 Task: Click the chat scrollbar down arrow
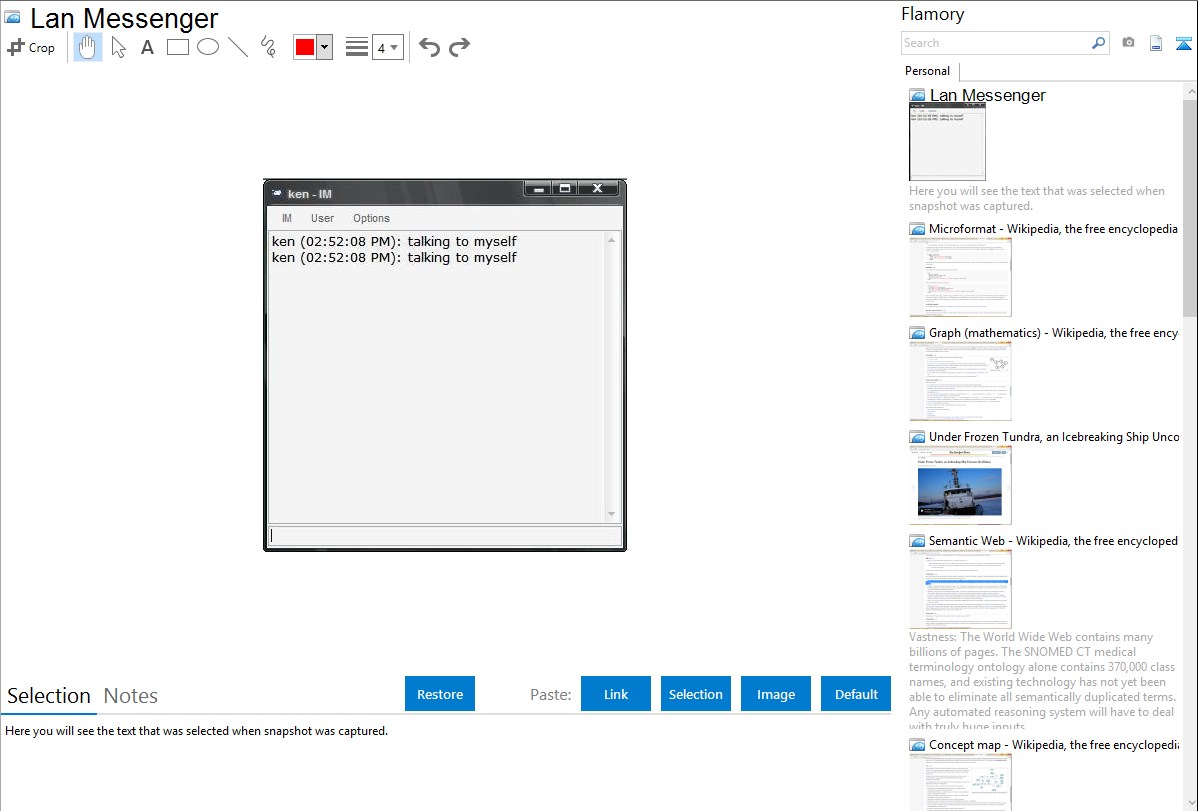pos(611,514)
